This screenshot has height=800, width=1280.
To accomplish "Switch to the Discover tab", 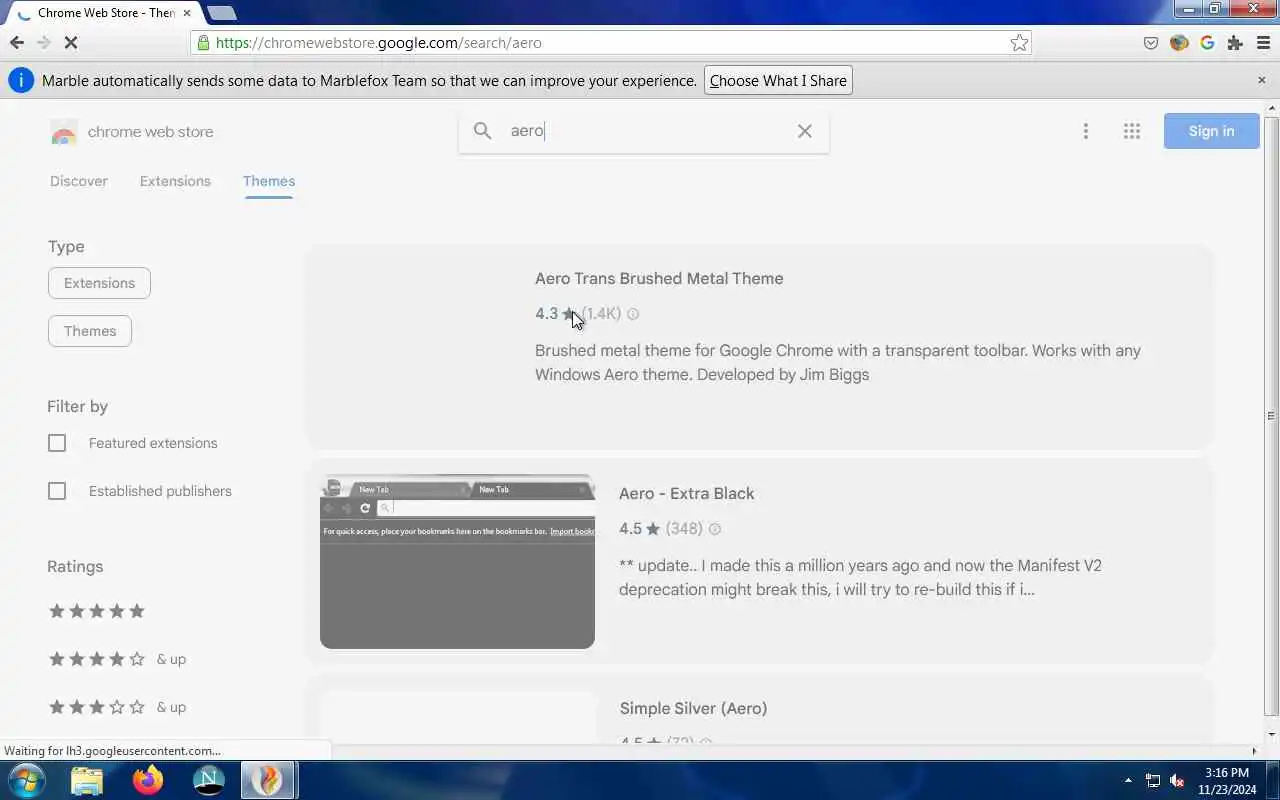I will click(x=79, y=181).
